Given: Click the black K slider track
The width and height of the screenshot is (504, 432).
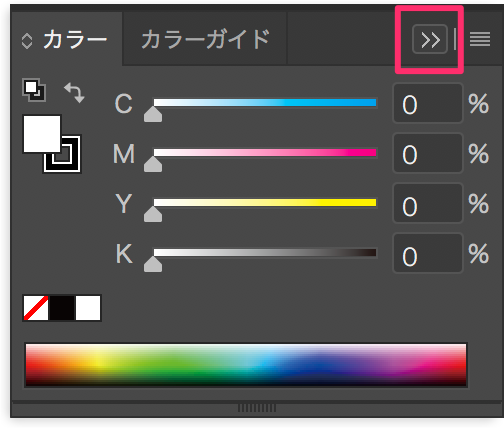Looking at the screenshot, I should coord(265,252).
